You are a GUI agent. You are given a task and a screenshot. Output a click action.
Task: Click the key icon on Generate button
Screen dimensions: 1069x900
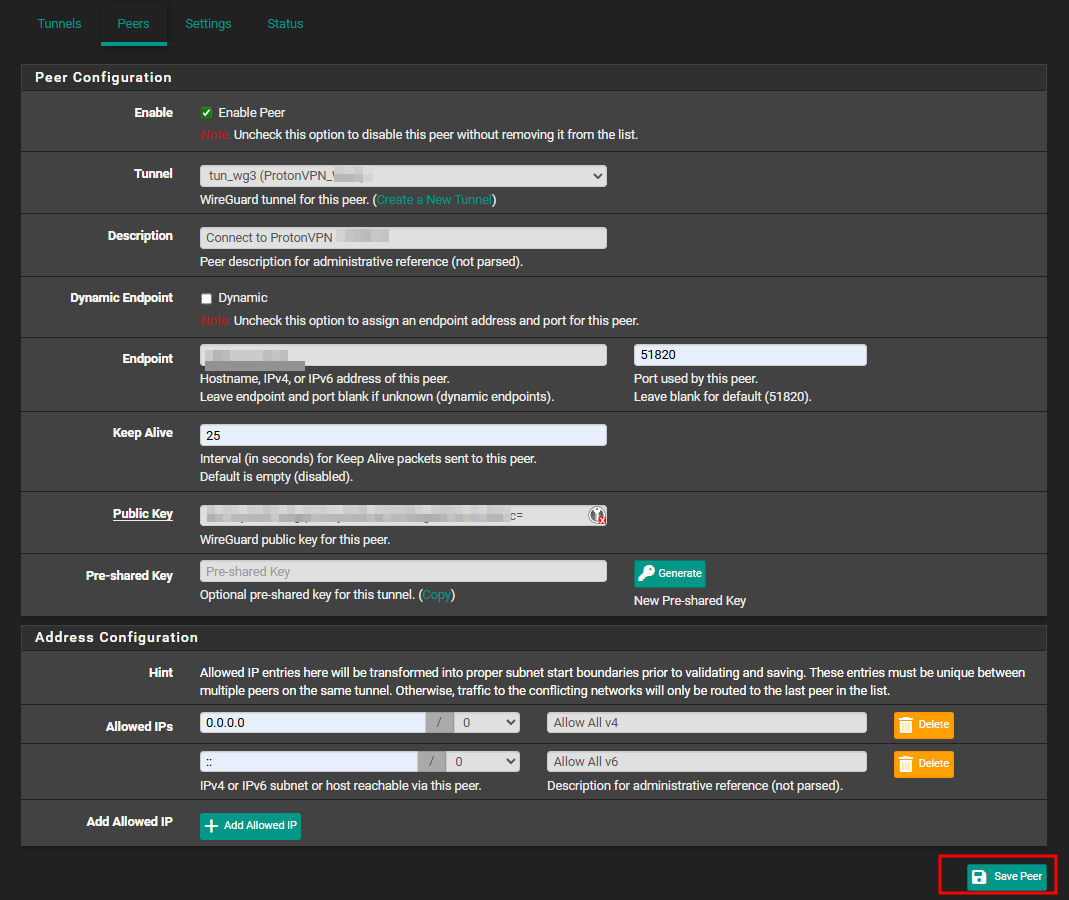646,573
